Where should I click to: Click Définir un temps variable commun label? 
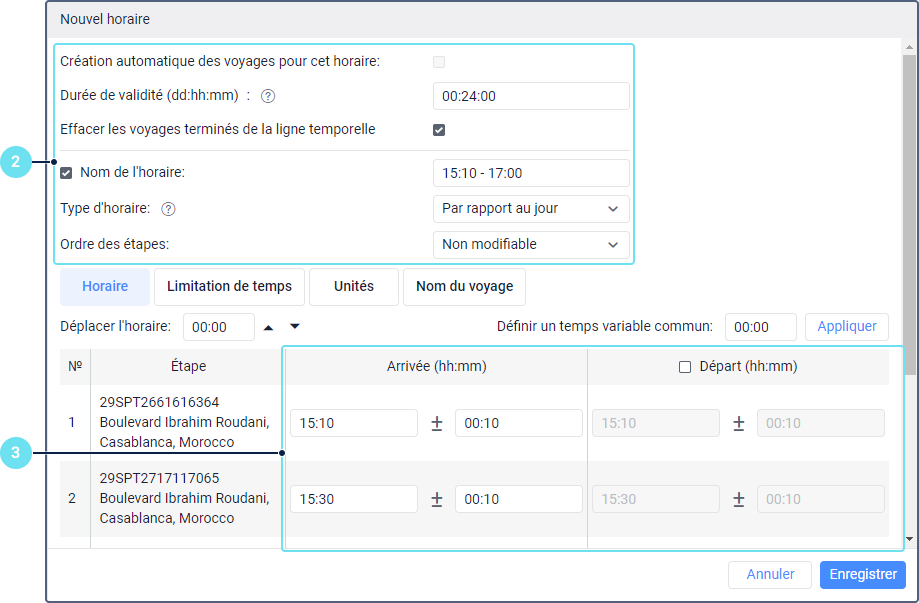(x=605, y=326)
